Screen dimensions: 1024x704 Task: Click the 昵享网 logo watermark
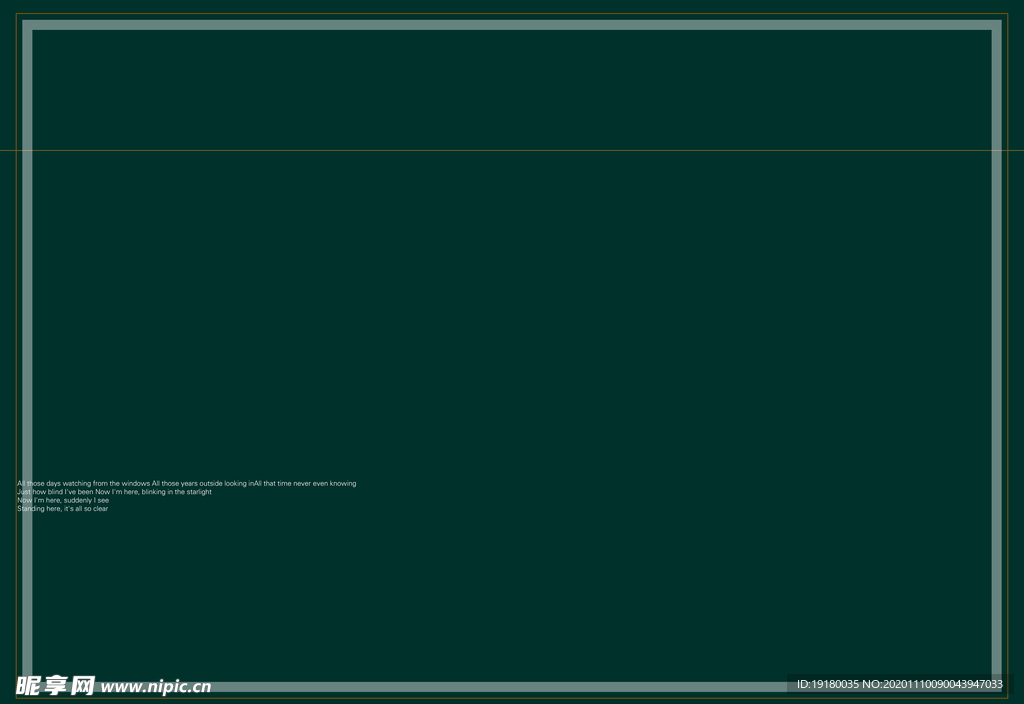pyautogui.click(x=56, y=686)
